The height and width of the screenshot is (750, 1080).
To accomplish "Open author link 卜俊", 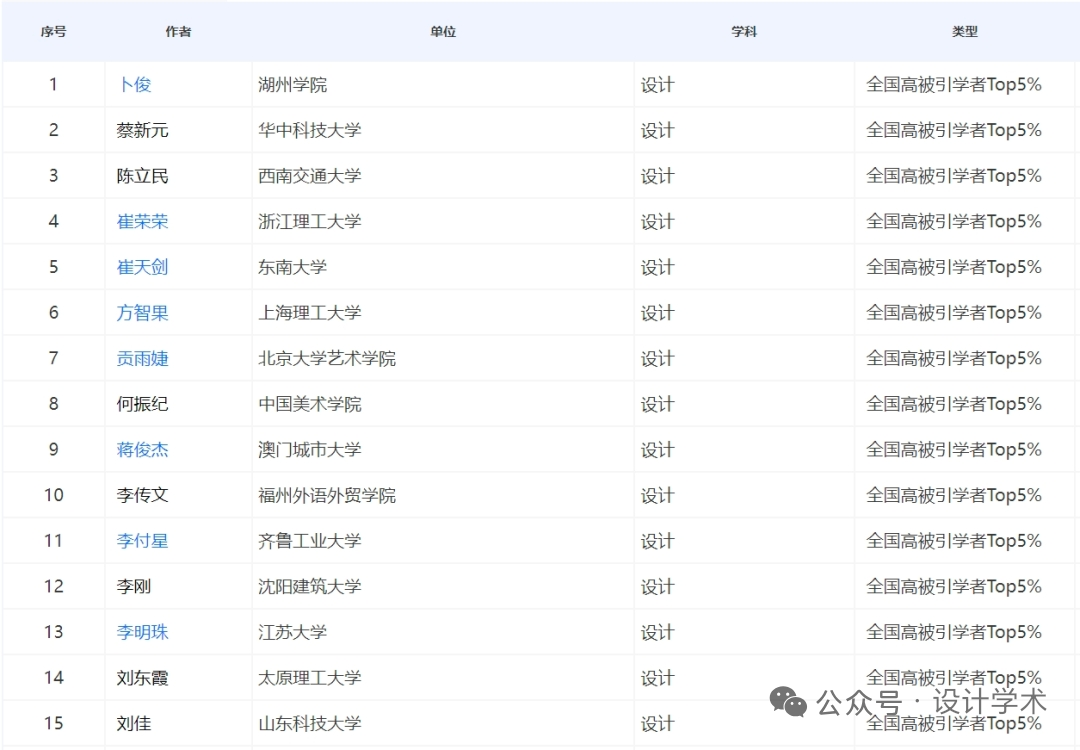I will point(134,85).
